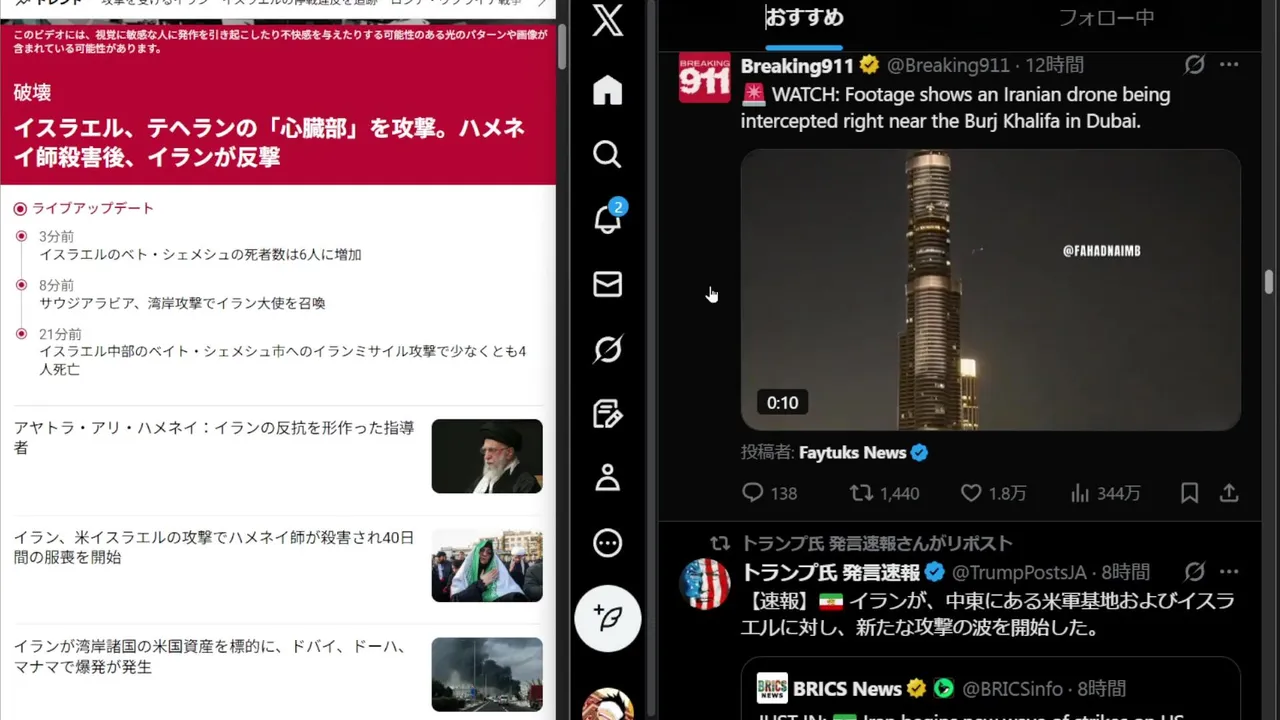Click the トランプ氏 発言速報 avatar
This screenshot has height=720, width=1280.
tap(704, 584)
